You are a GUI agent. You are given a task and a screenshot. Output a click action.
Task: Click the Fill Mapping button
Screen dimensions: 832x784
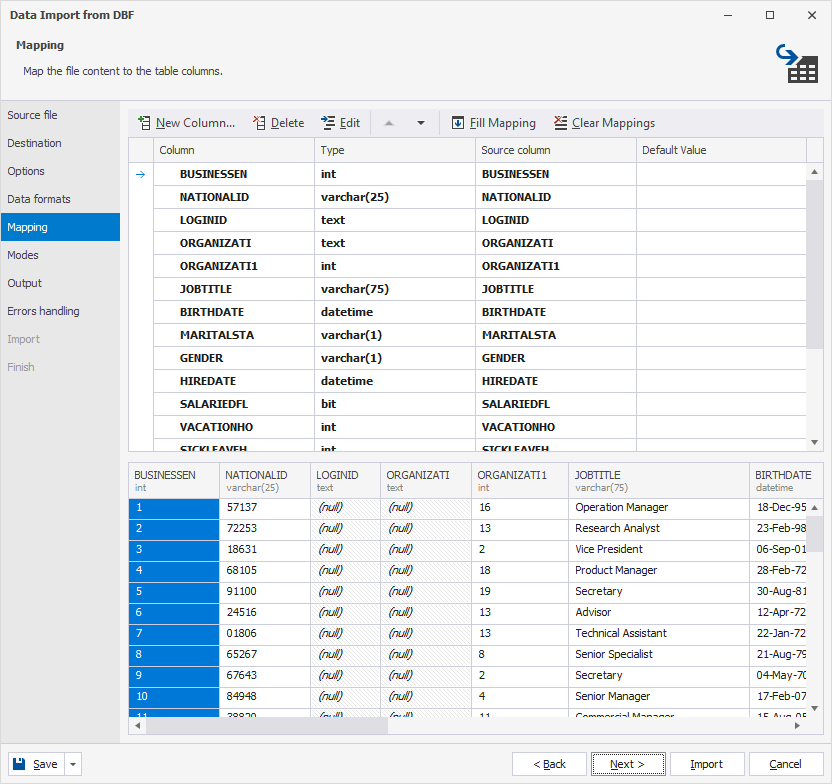coord(493,123)
